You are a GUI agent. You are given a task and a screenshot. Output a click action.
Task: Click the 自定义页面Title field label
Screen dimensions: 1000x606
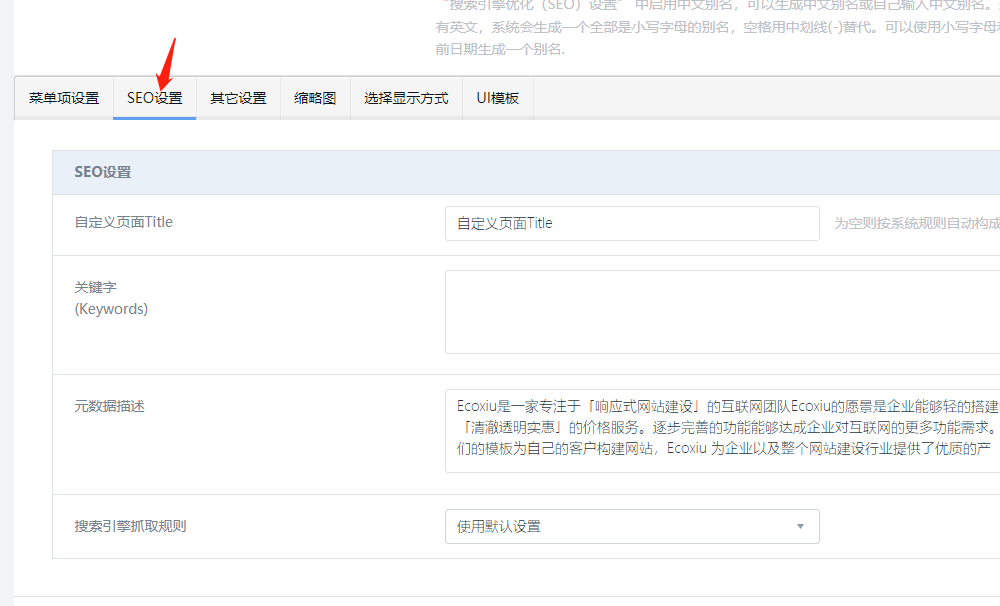tap(123, 222)
